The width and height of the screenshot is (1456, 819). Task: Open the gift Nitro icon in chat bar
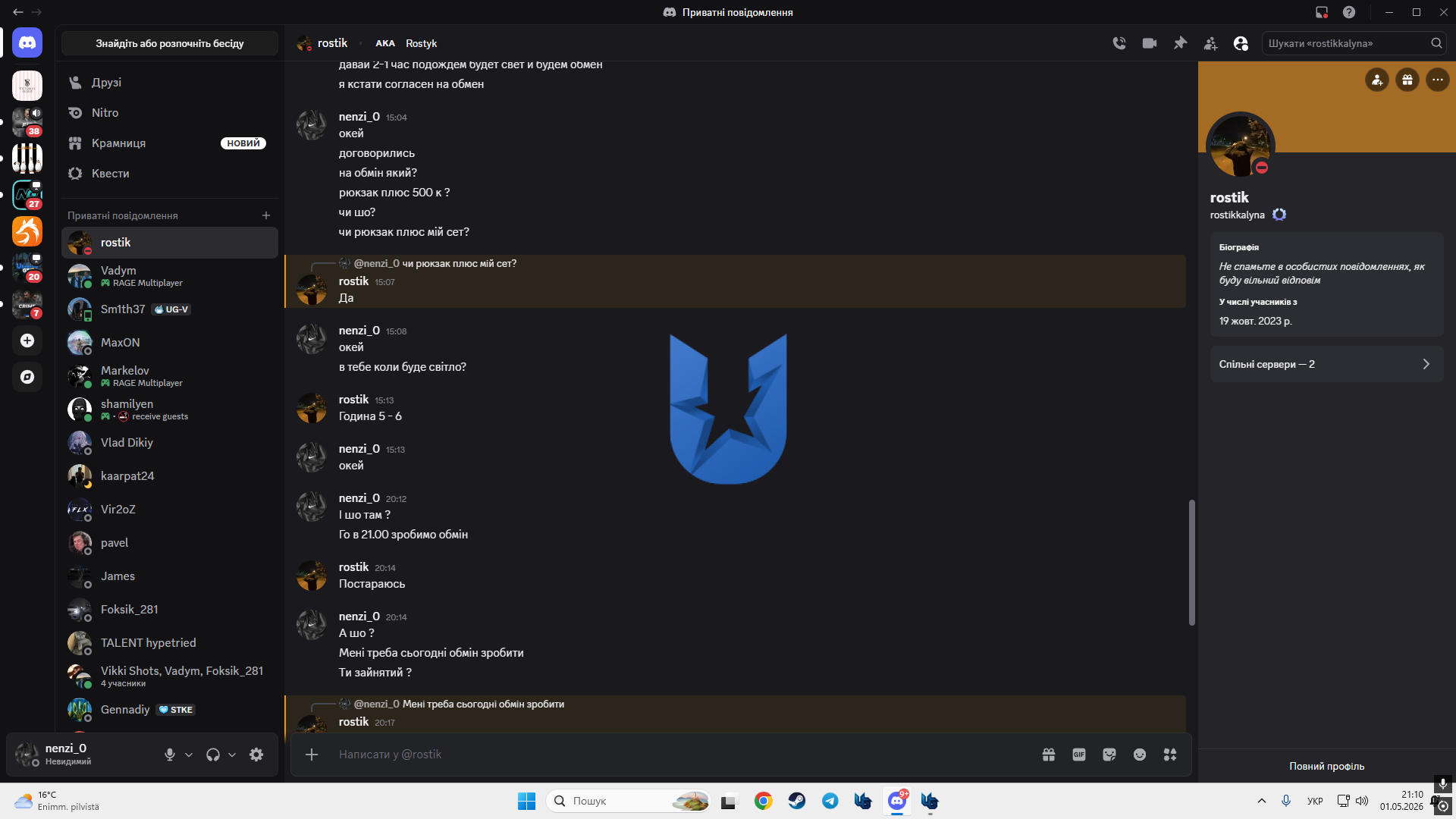click(1049, 755)
